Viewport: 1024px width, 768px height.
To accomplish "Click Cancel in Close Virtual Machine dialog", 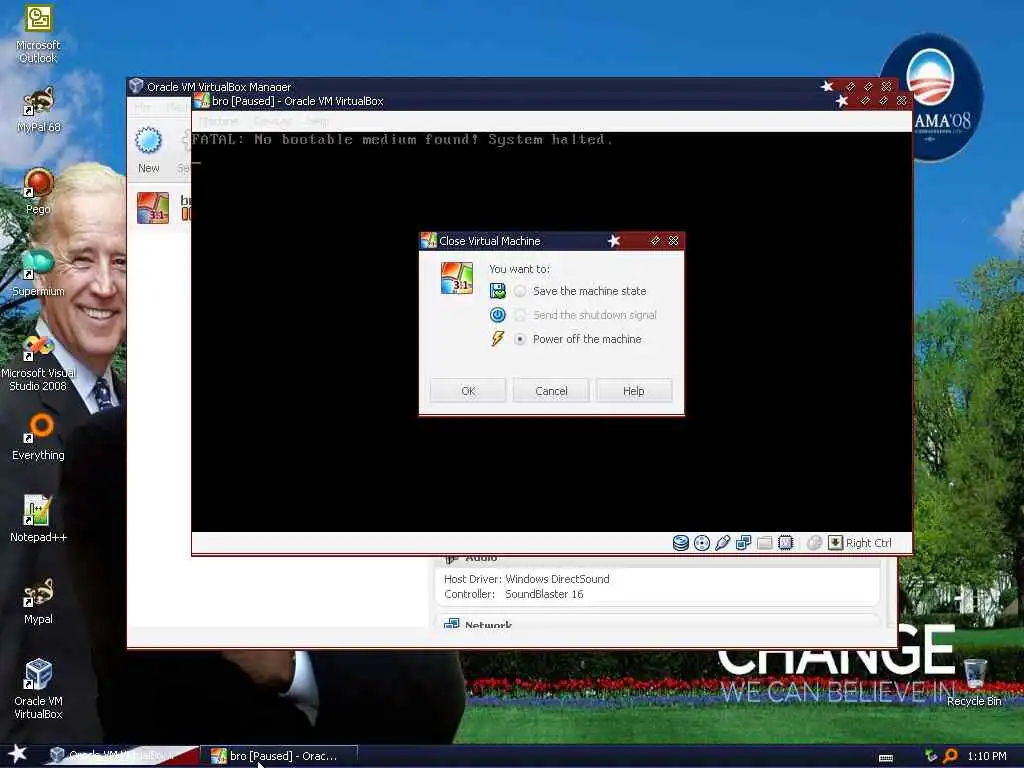I will point(551,391).
